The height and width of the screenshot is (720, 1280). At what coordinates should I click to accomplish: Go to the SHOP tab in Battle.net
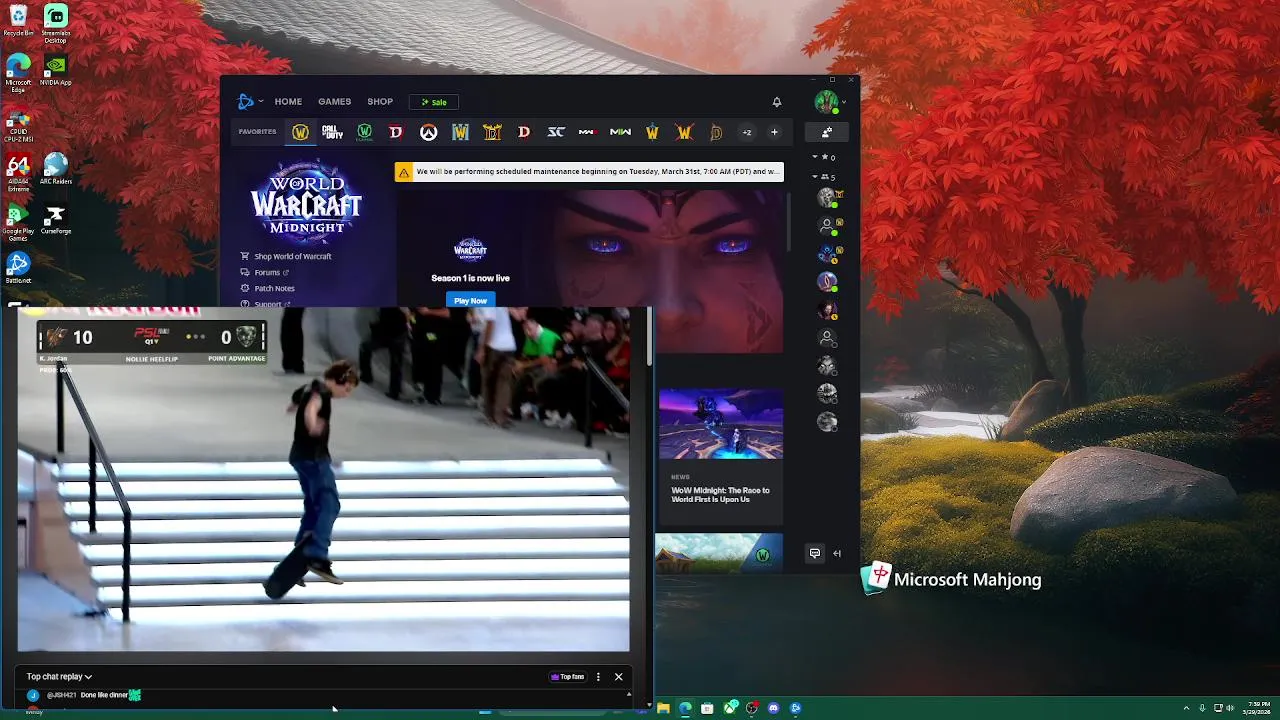coord(380,102)
